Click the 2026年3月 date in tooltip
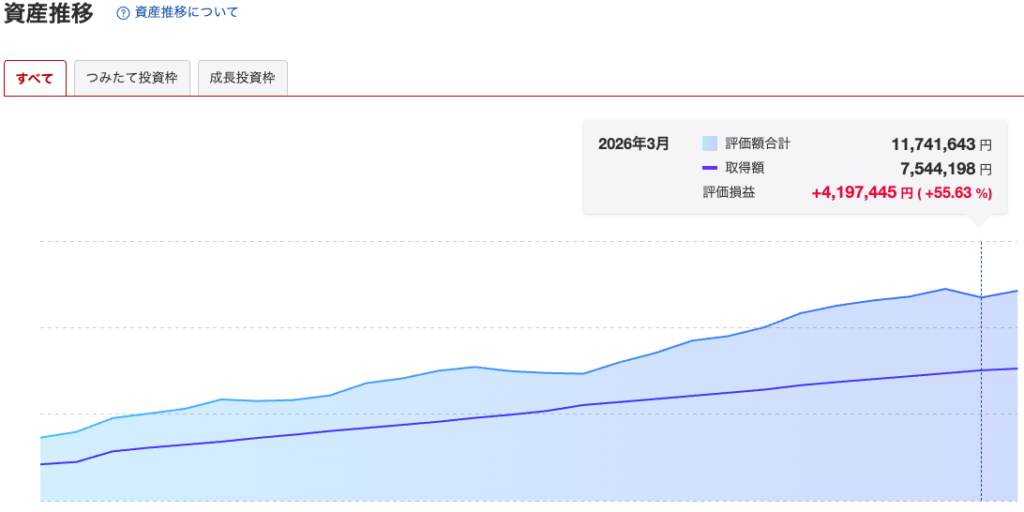The image size is (1024, 512). [x=633, y=144]
